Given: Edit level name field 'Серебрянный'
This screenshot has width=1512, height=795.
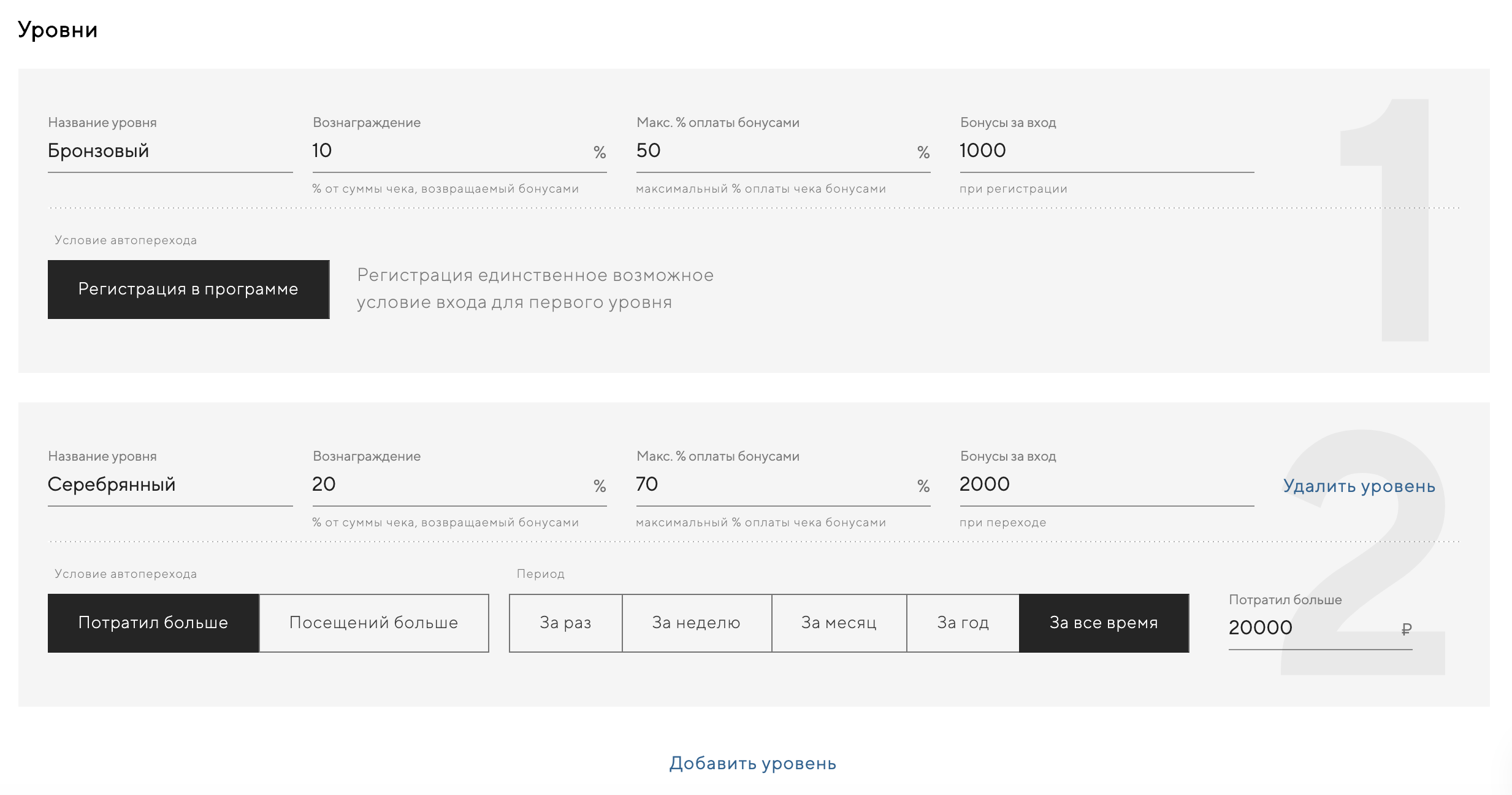Looking at the screenshot, I should click(169, 485).
